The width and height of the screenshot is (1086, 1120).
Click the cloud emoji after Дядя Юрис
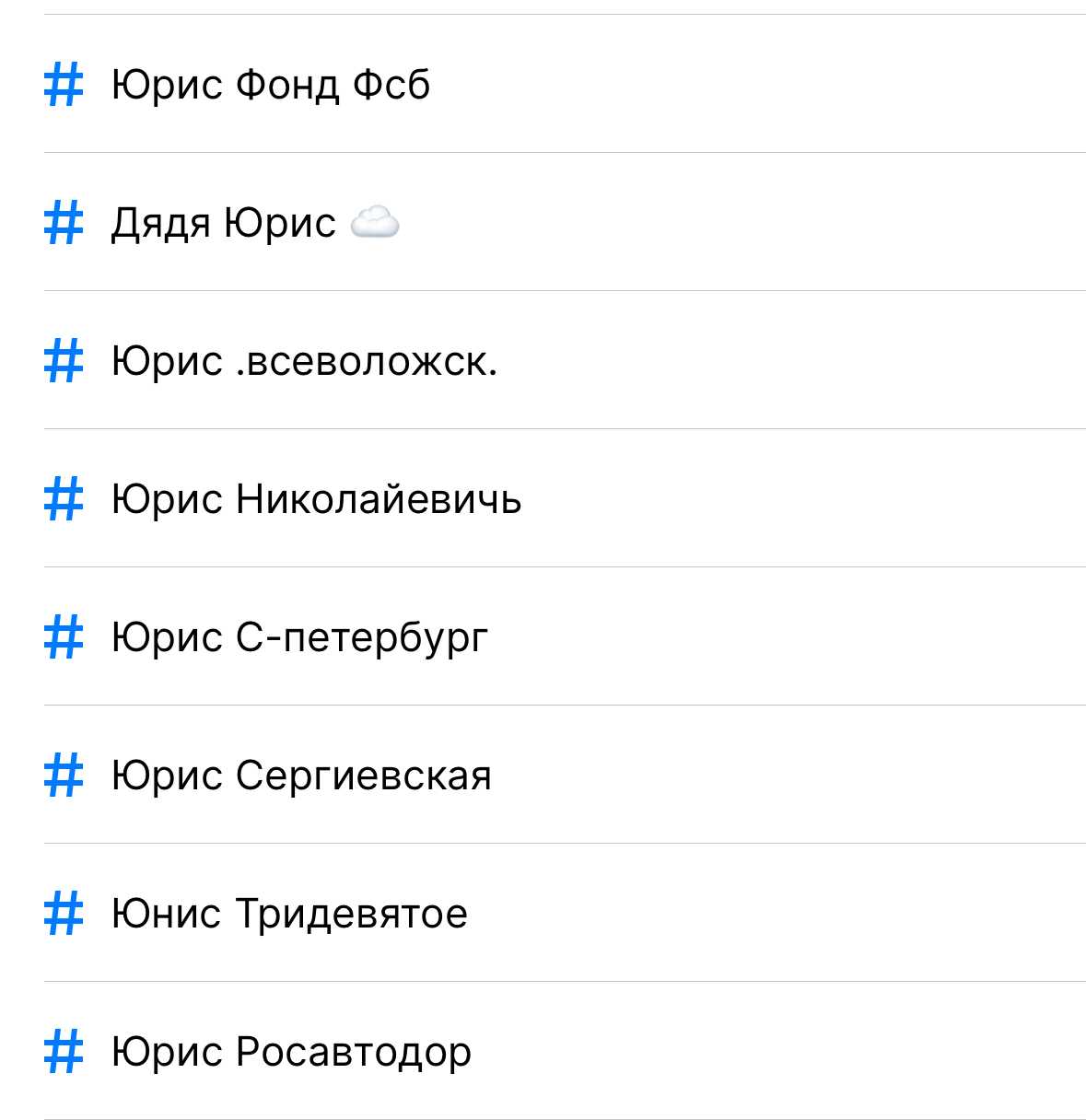[375, 223]
